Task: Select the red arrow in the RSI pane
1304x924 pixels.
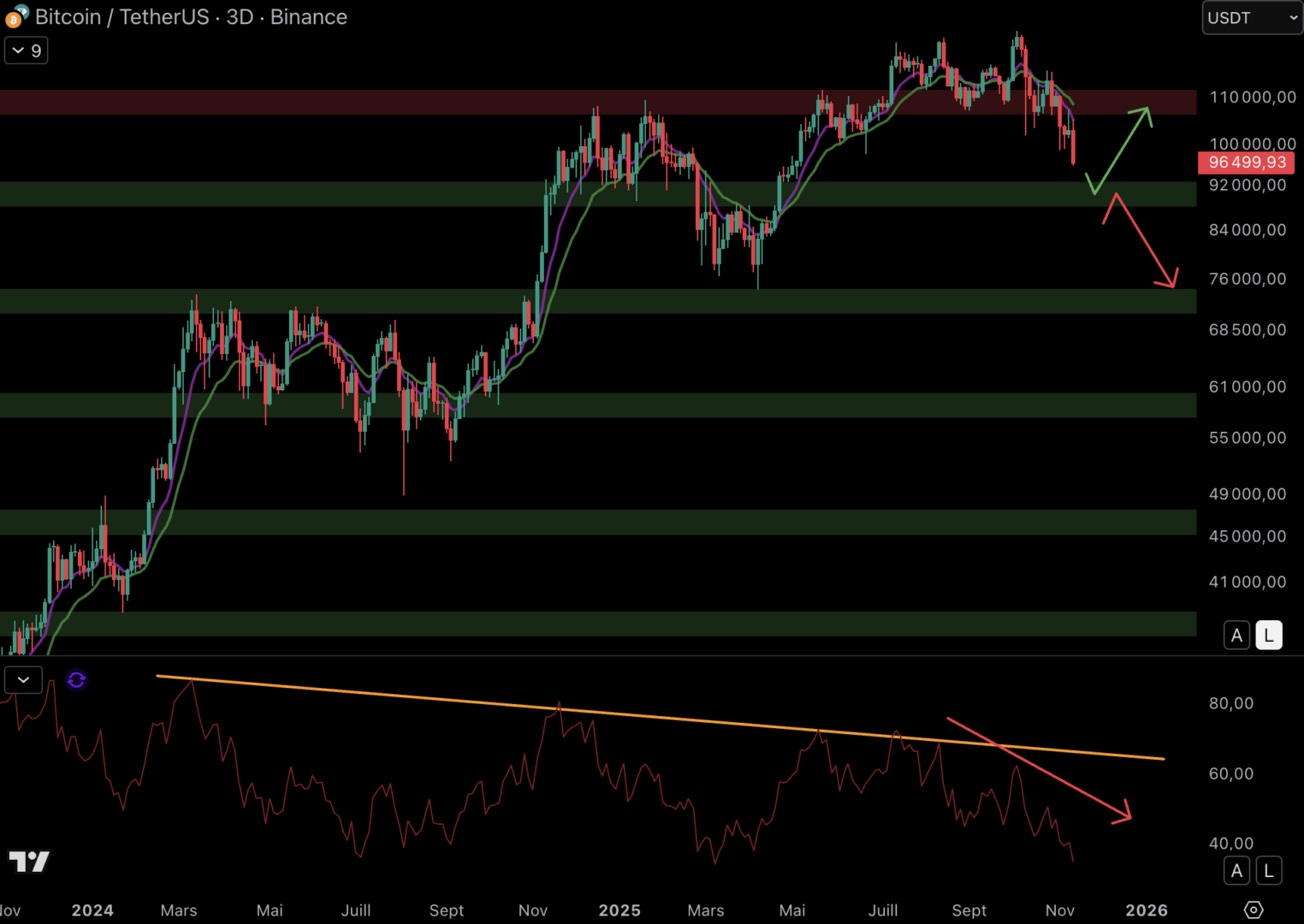Action: (1040, 768)
